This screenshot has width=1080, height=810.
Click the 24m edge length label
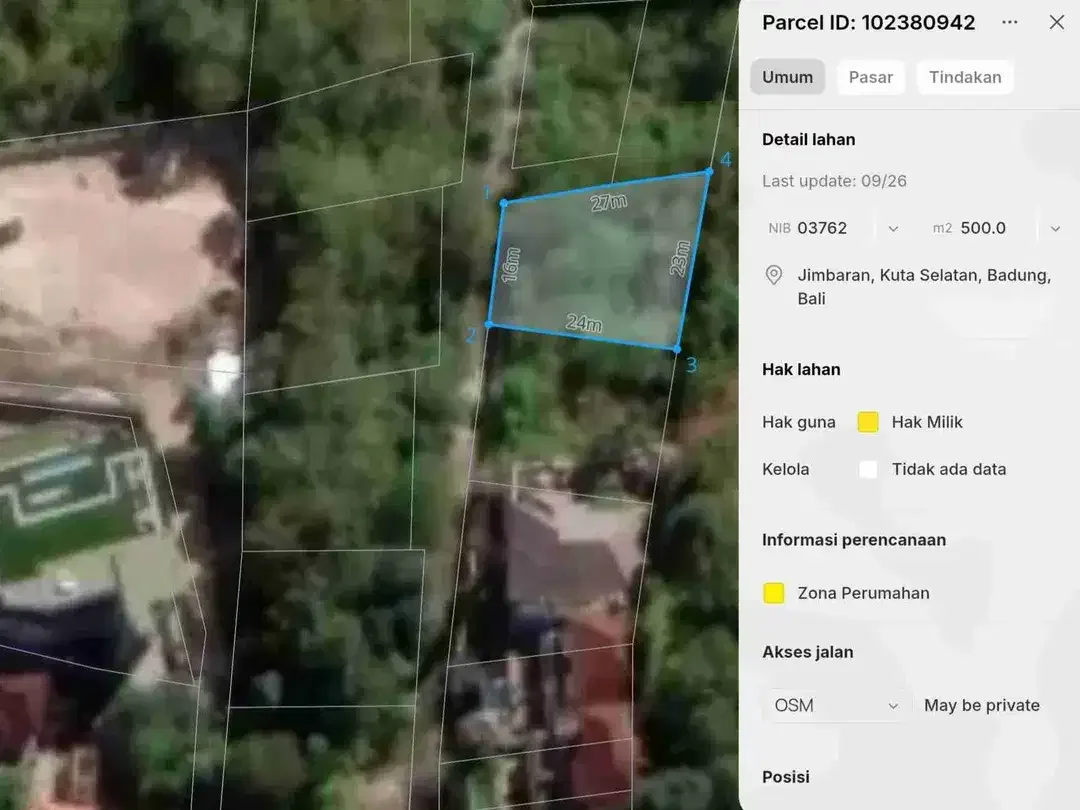[584, 322]
